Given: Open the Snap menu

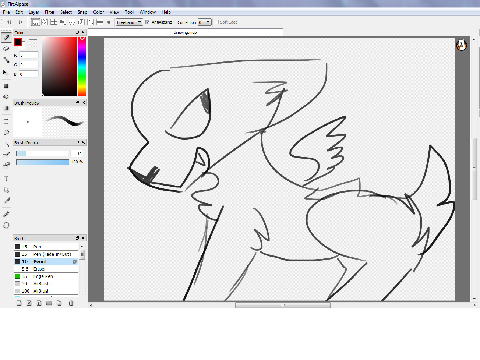Looking at the screenshot, I should 82,12.
